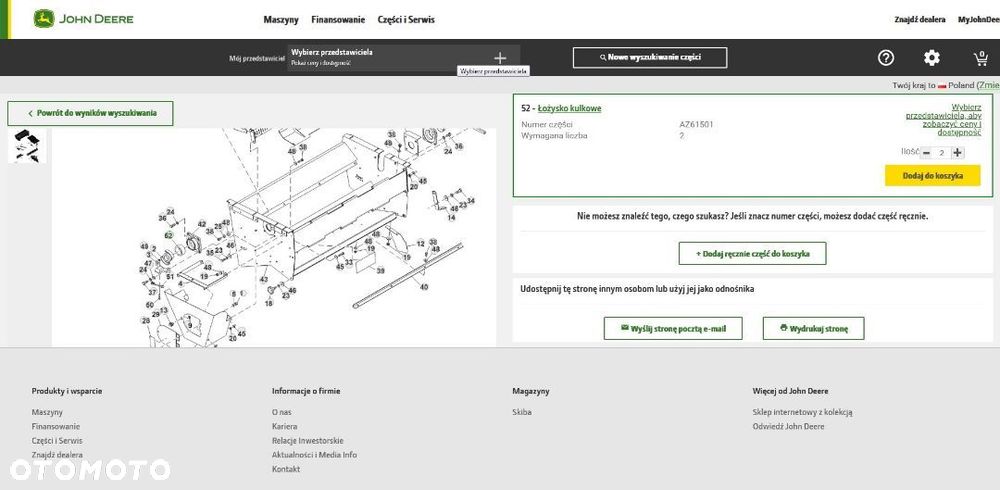The height and width of the screenshot is (490, 1000).
Task: Open the Łożysko kulkowe part link
Action: [x=570, y=108]
